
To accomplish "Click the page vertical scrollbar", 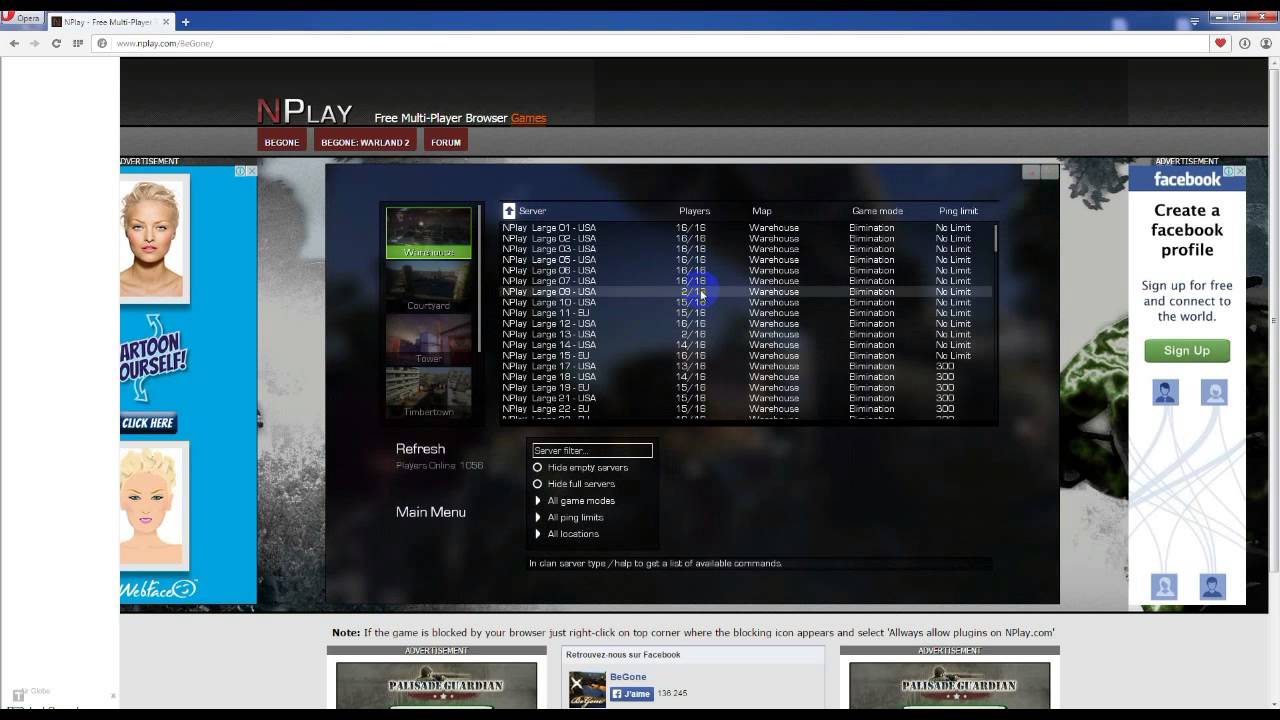I will [1274, 320].
